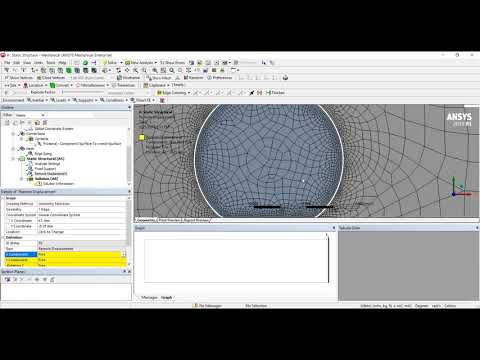Click the red icon after Direct FE

[x=162, y=100]
